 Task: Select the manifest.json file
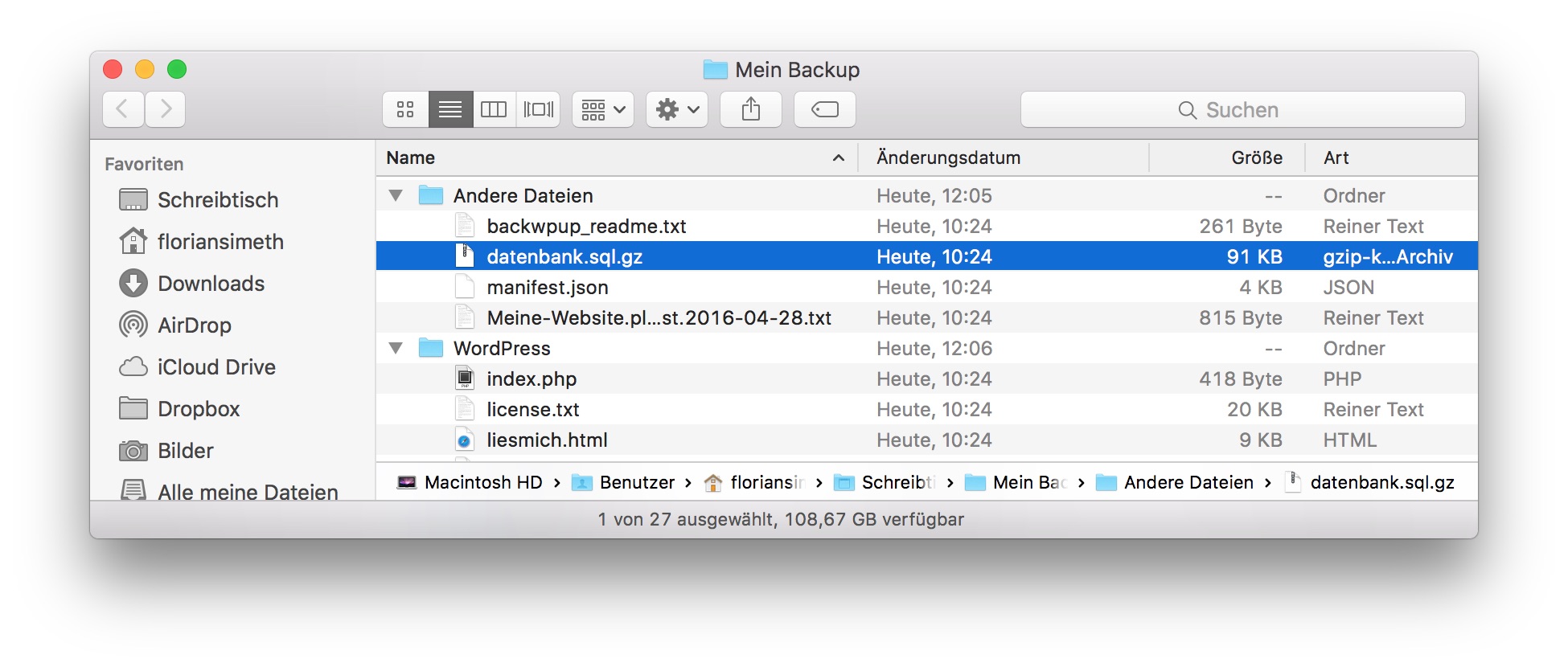[x=547, y=288]
